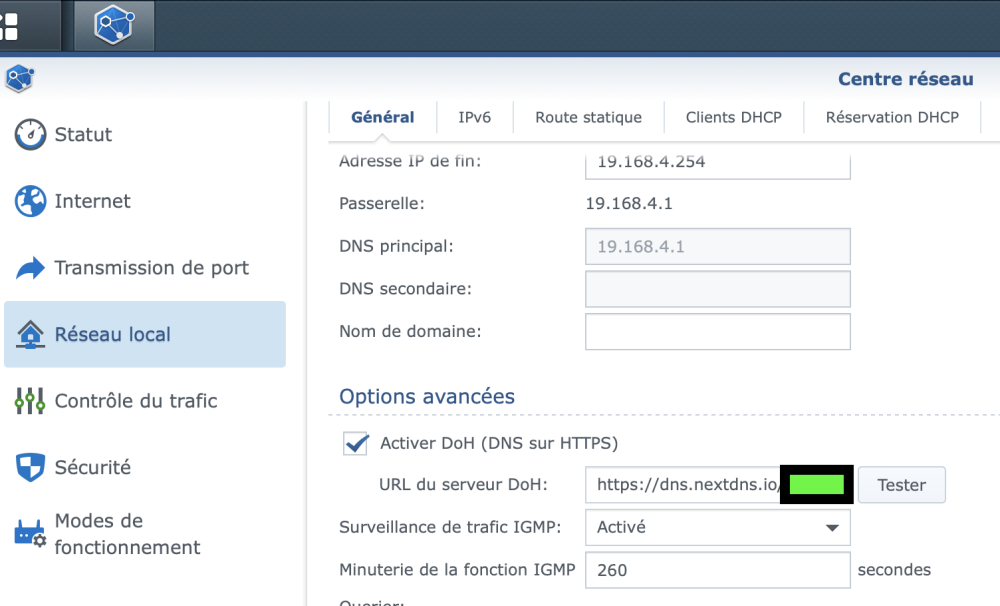1000x606 pixels.
Task: Click the Statut gauge icon
Action: (x=30, y=135)
